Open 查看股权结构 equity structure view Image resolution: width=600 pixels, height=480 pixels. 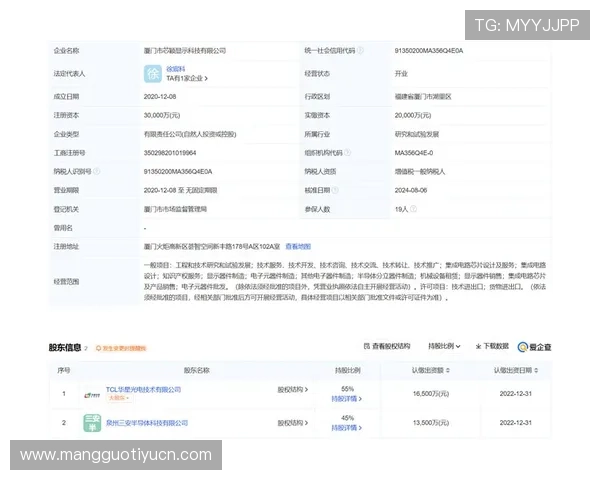pos(387,346)
